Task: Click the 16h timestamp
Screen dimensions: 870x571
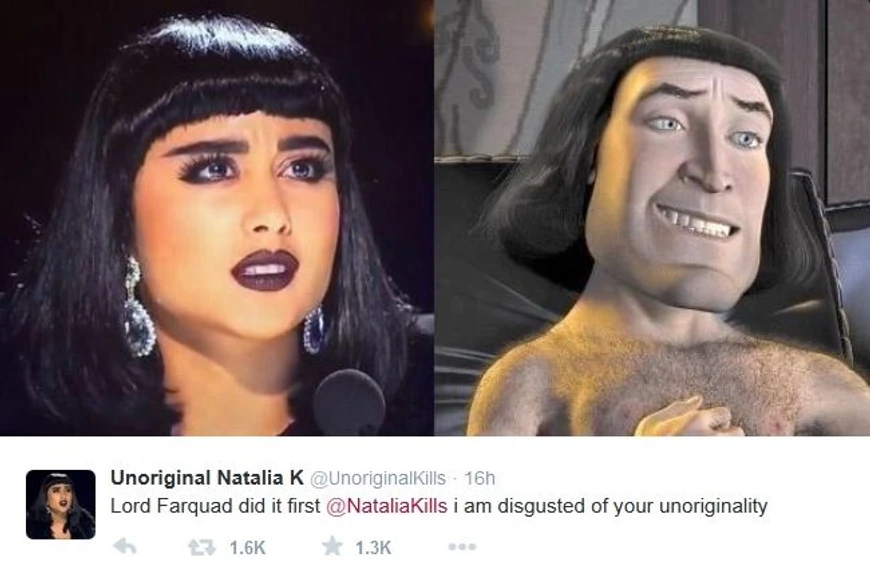Action: click(x=479, y=478)
